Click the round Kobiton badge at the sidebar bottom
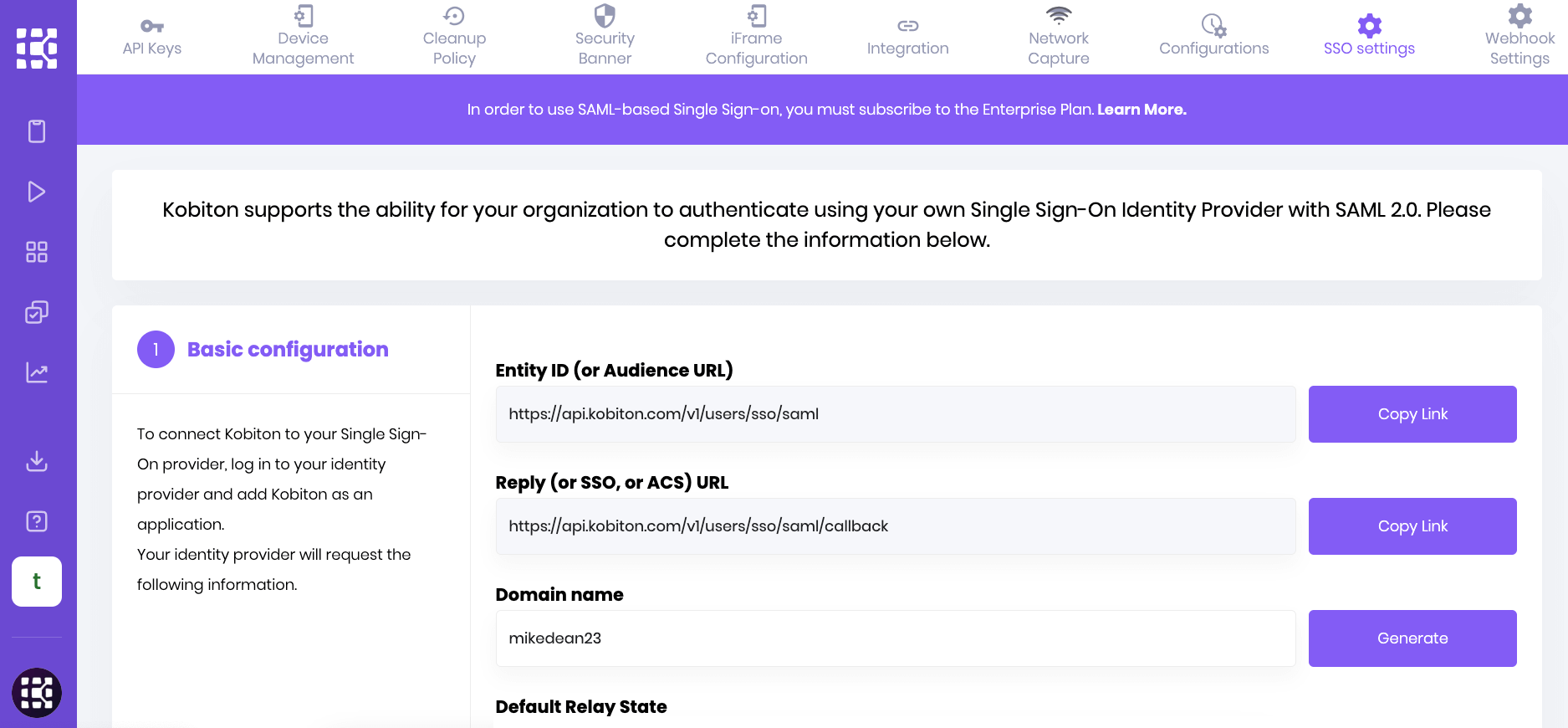1568x728 pixels. pyautogui.click(x=37, y=693)
